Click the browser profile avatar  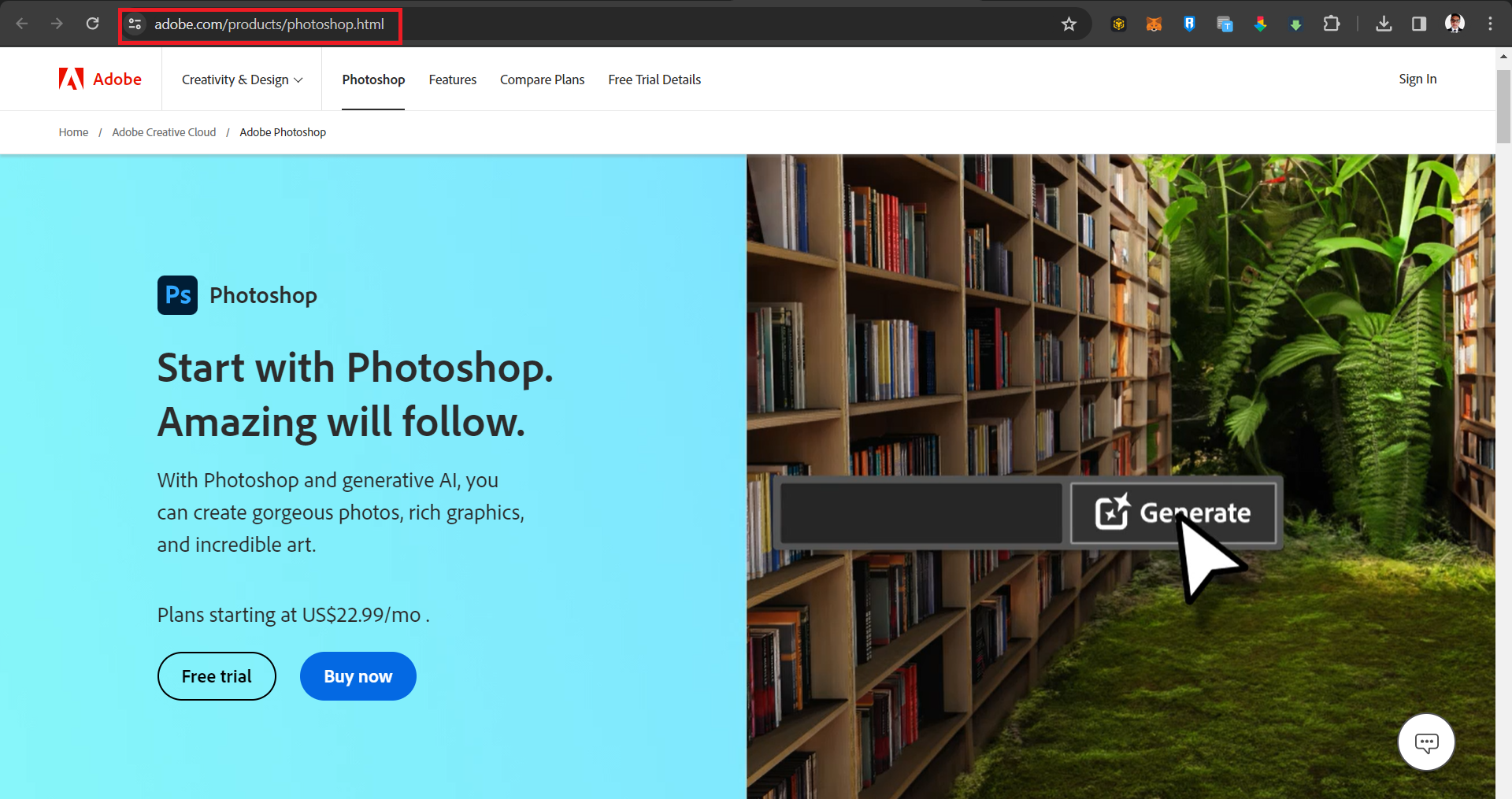1455,24
